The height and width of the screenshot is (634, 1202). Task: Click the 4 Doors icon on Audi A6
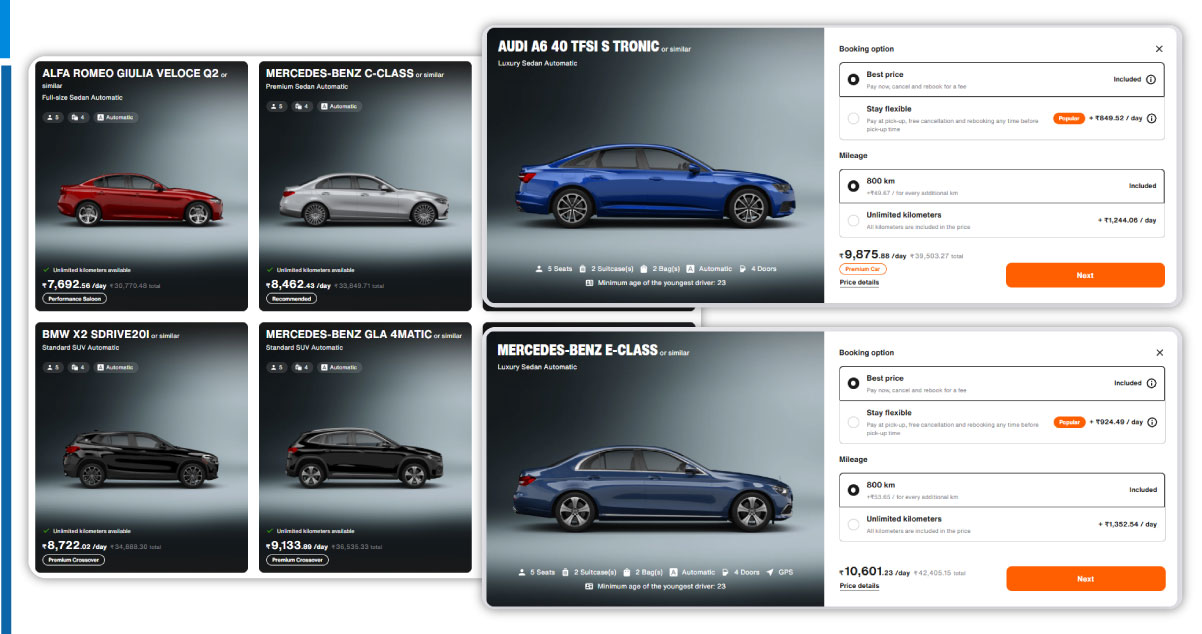(742, 269)
